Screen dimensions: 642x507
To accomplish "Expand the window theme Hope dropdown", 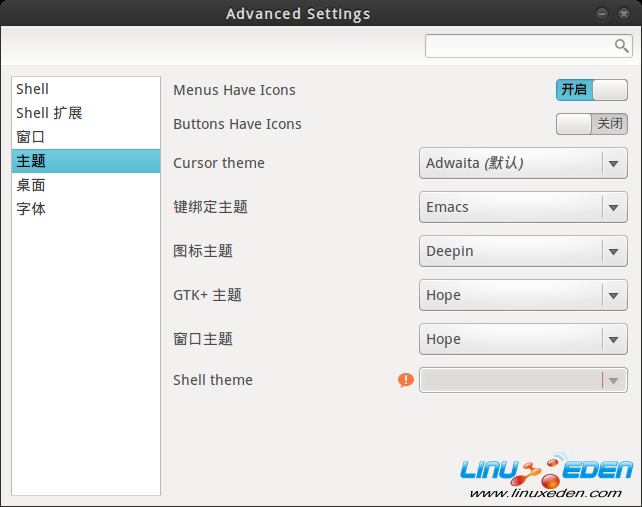I will pyautogui.click(x=523, y=339).
